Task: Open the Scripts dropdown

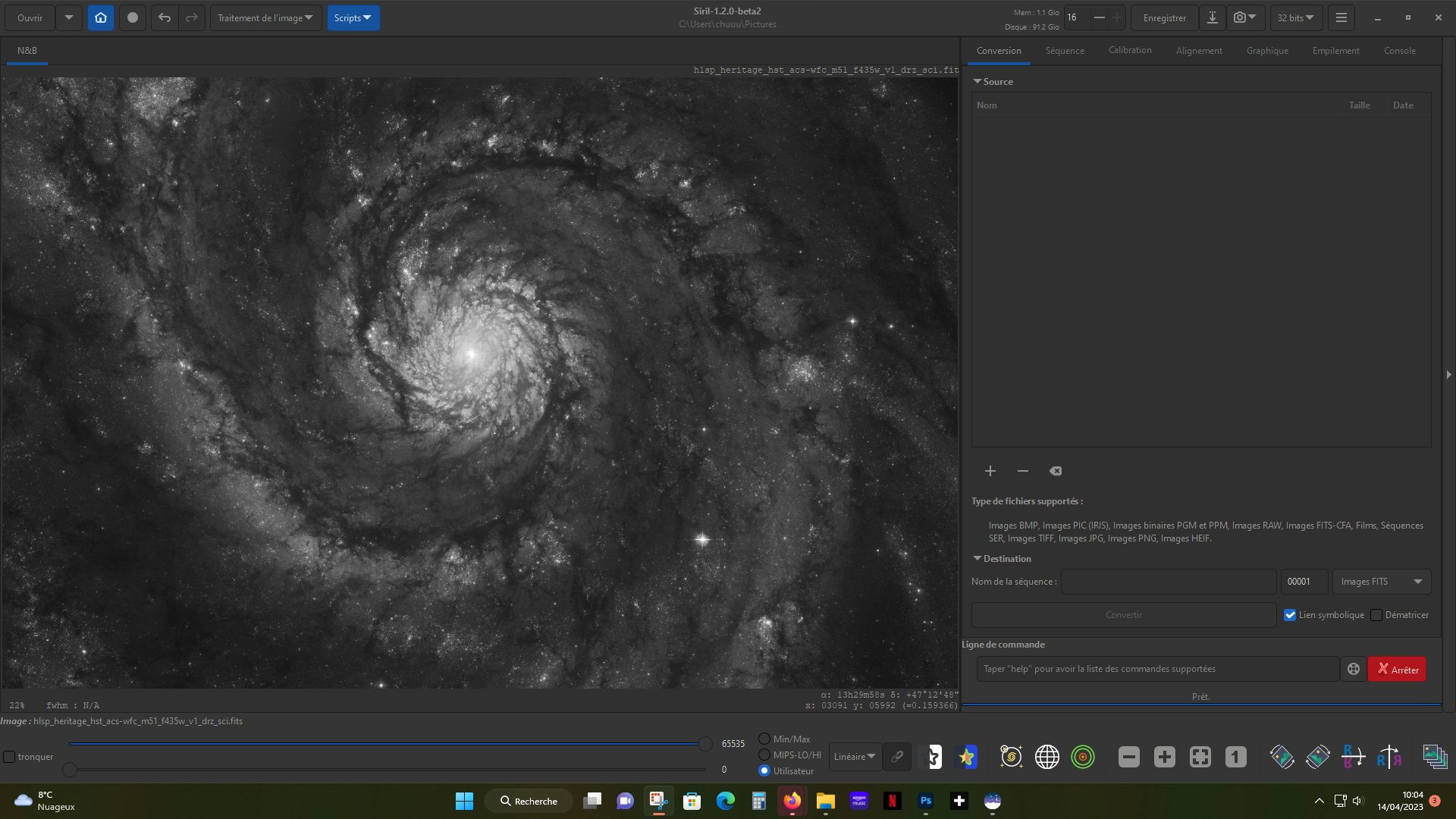Action: click(x=353, y=17)
